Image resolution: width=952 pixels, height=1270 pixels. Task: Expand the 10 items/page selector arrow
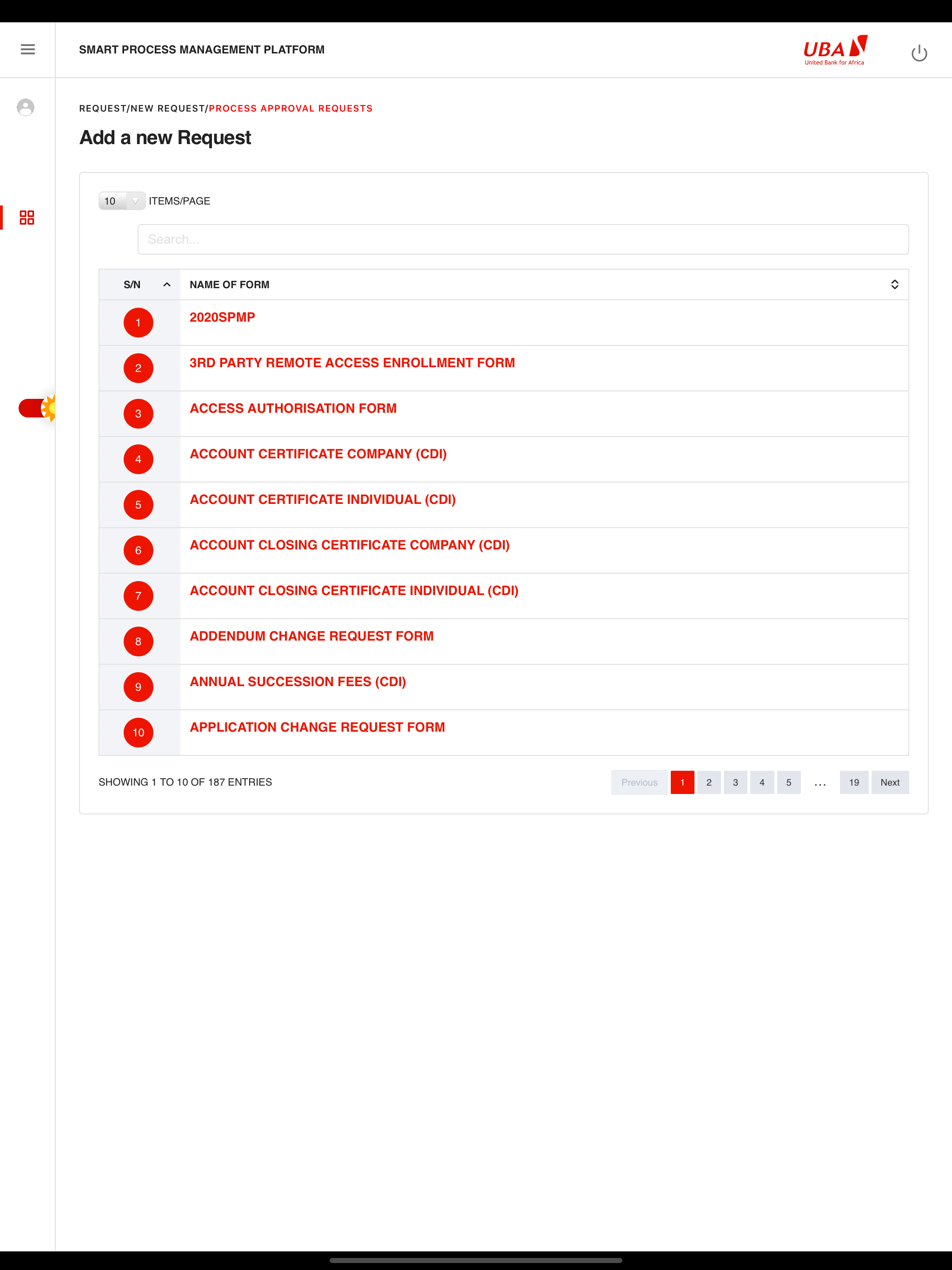[x=135, y=201]
